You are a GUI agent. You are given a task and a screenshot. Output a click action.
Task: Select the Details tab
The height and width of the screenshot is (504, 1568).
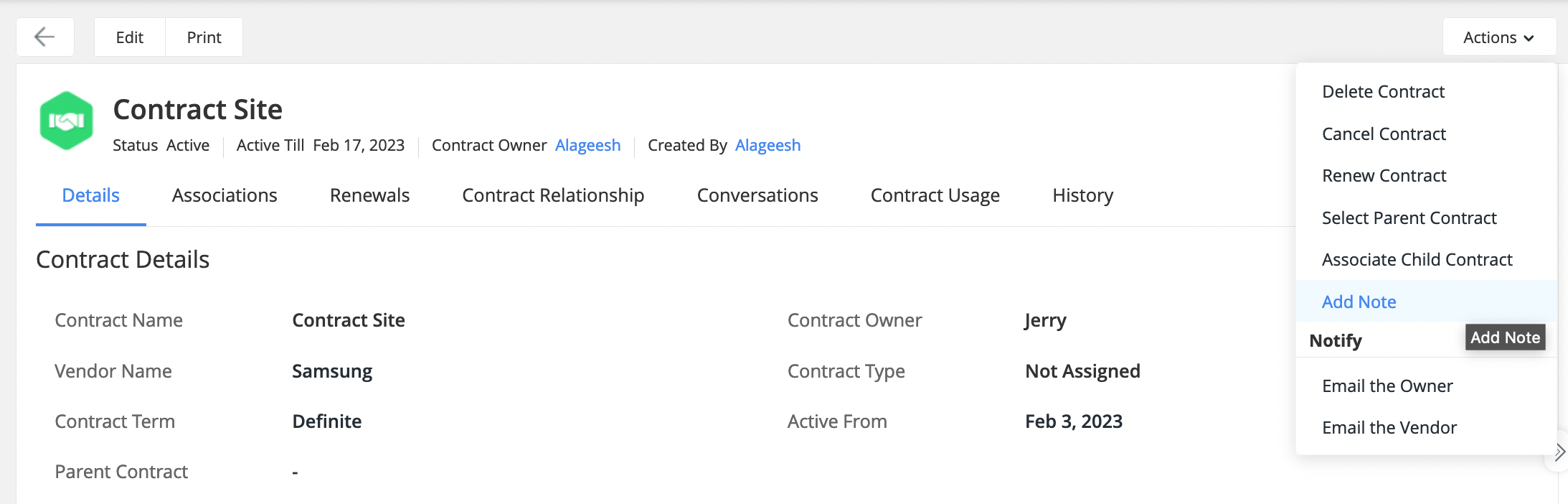tap(91, 195)
